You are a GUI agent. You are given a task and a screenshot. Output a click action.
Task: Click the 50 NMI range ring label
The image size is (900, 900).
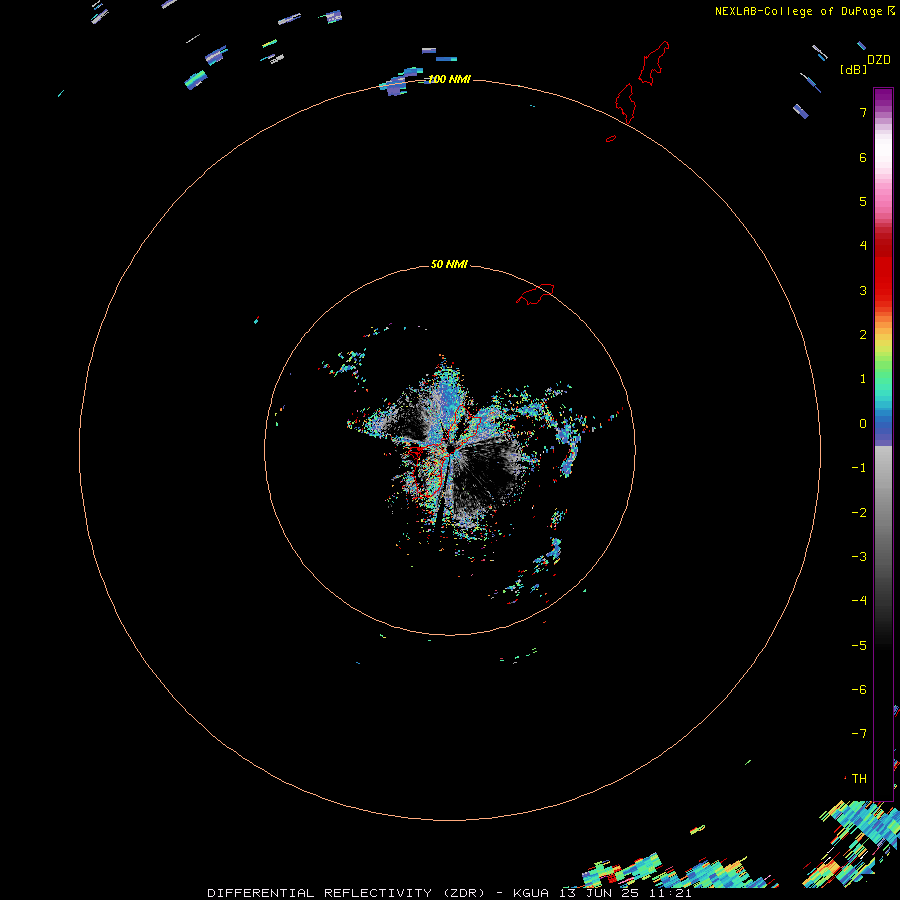pos(449,264)
